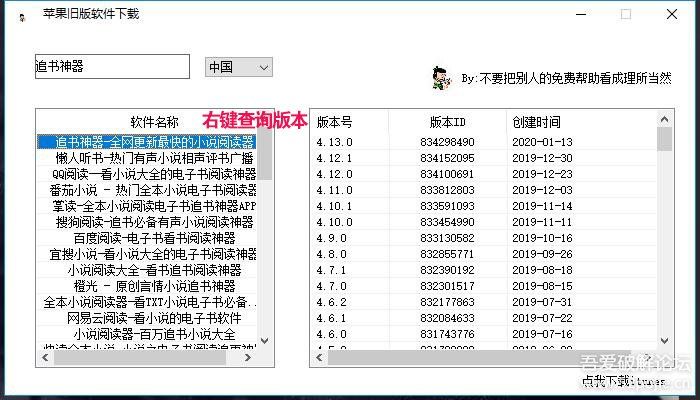The width and height of the screenshot is (700, 400).
Task: Select version 4.6.0 row
Action: click(x=483, y=334)
